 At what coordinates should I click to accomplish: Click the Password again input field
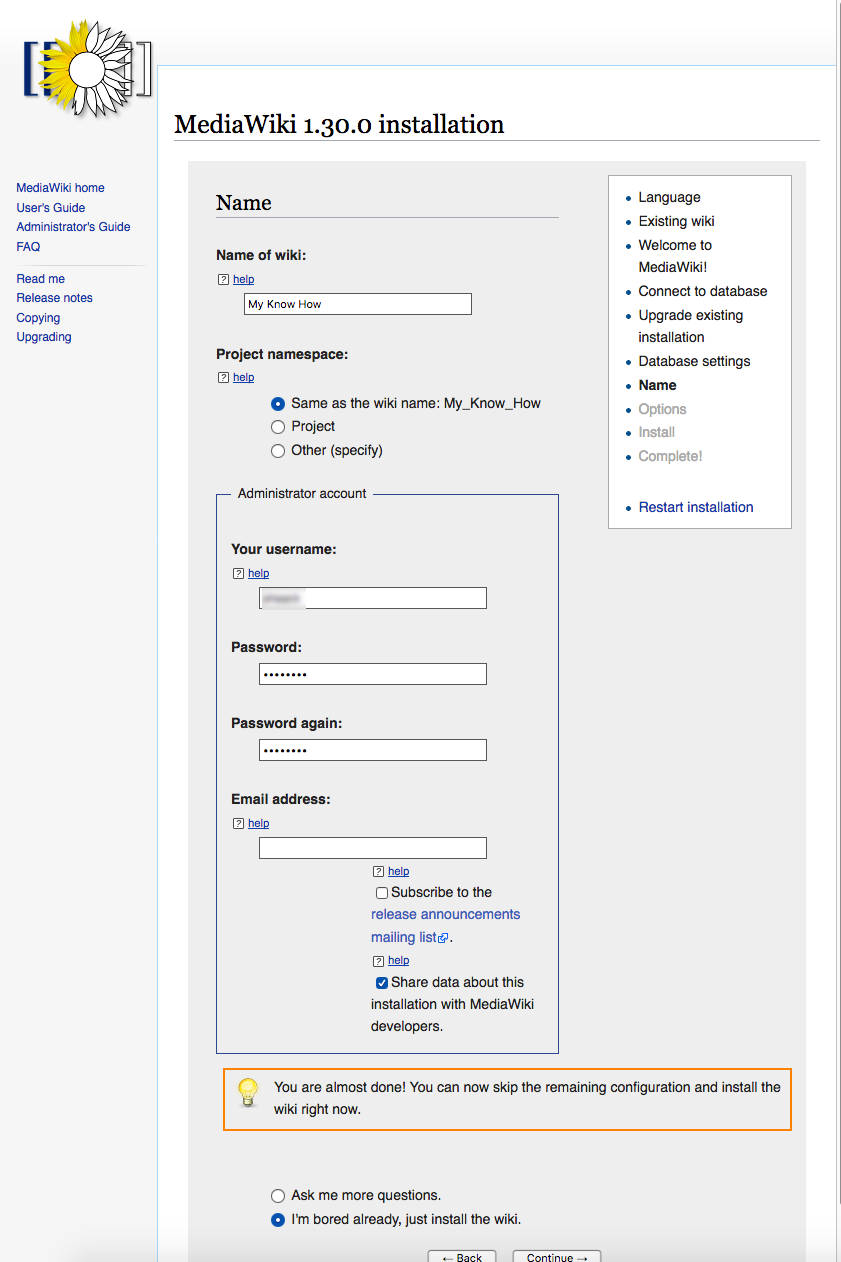tap(373, 750)
